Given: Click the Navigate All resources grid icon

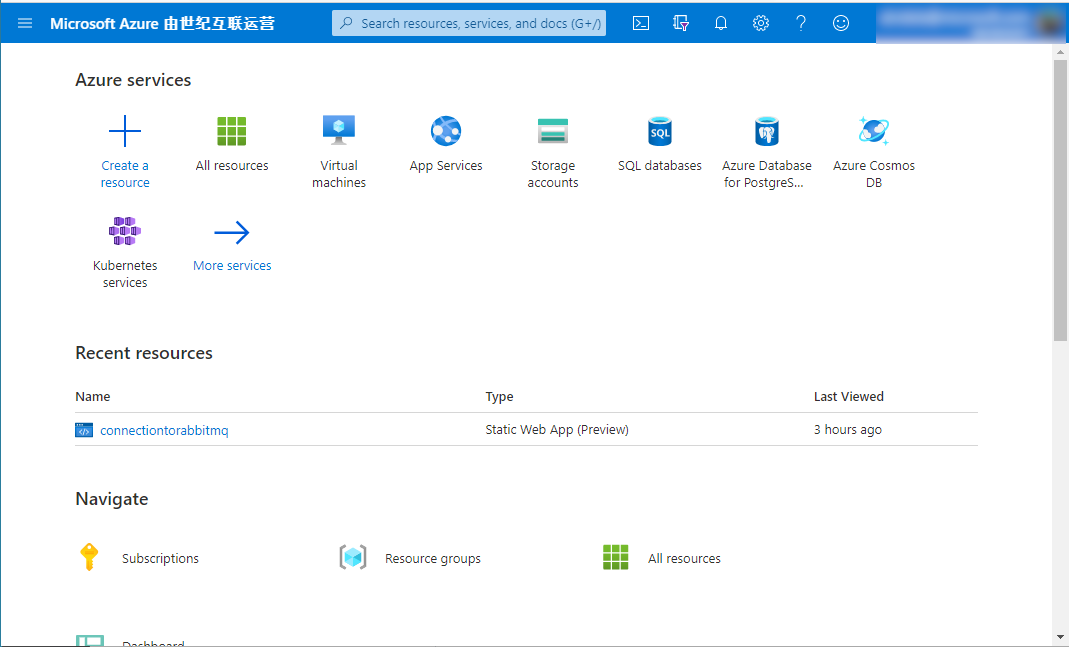Looking at the screenshot, I should click(616, 557).
